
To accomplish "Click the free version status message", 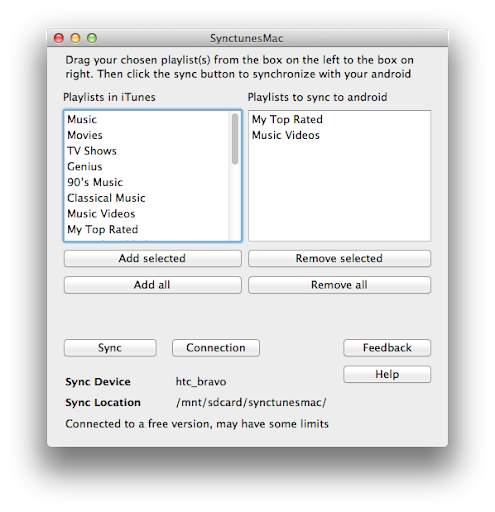I will point(197,424).
